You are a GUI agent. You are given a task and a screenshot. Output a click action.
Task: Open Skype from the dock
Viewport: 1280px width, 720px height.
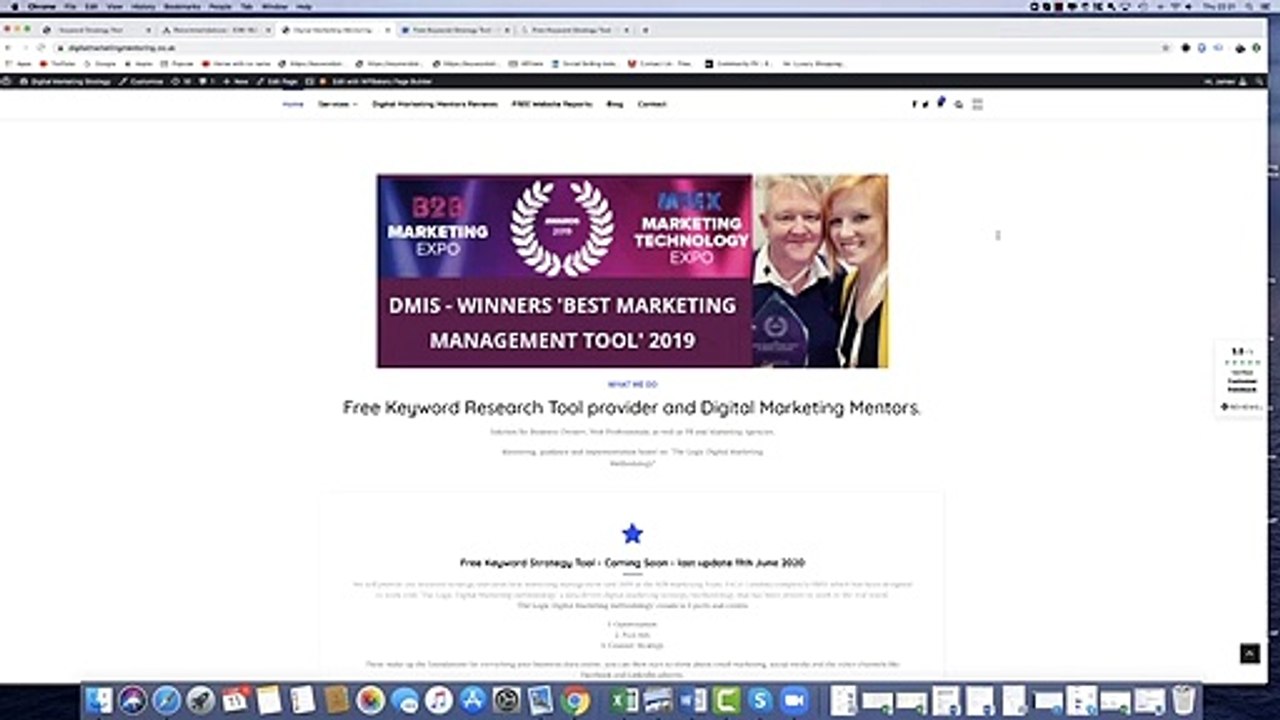760,700
